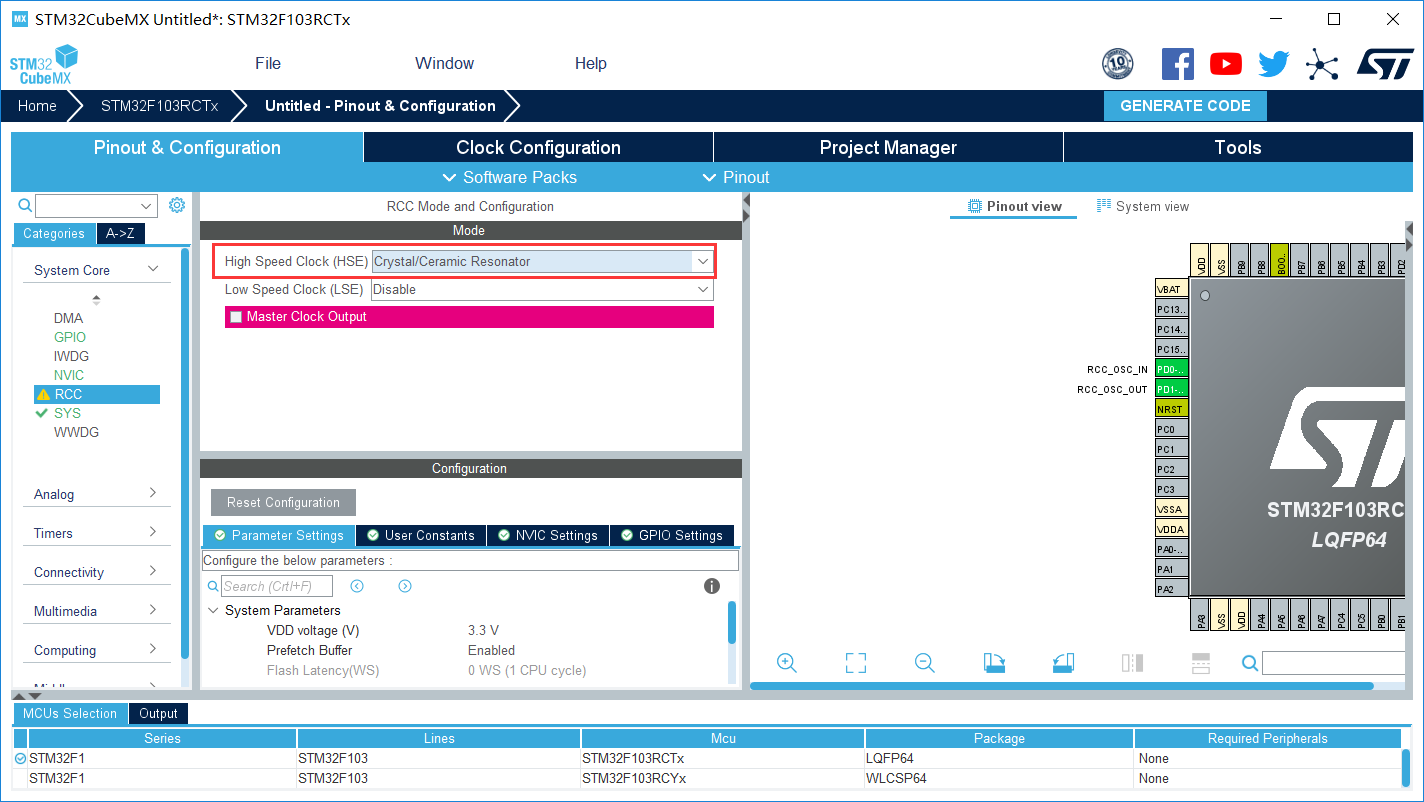Viewport: 1424px width, 802px height.
Task: Fit the chip pinout to screen
Action: (855, 663)
